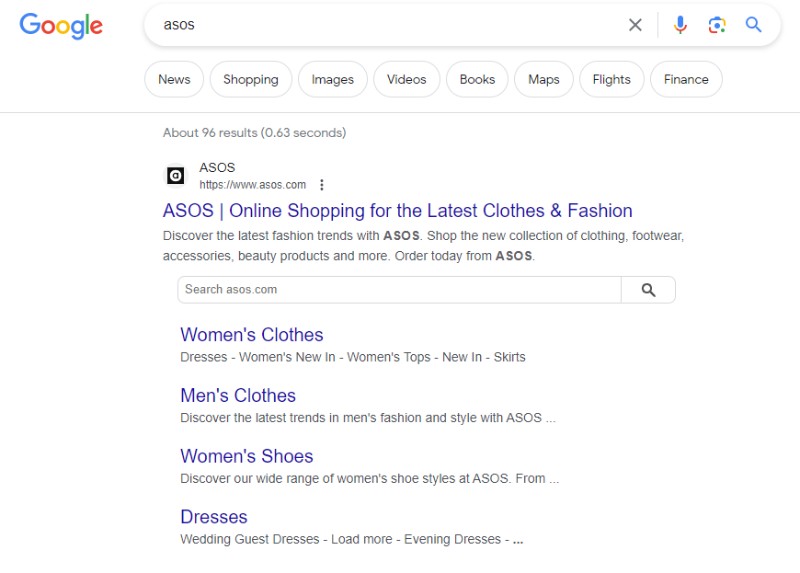
Task: Click Discover the latest fashion trends description
Action: point(423,246)
